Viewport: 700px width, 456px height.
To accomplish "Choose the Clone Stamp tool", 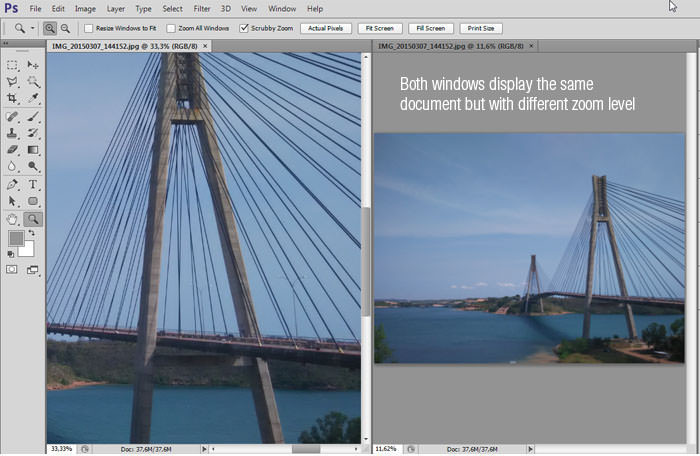I will pyautogui.click(x=12, y=133).
